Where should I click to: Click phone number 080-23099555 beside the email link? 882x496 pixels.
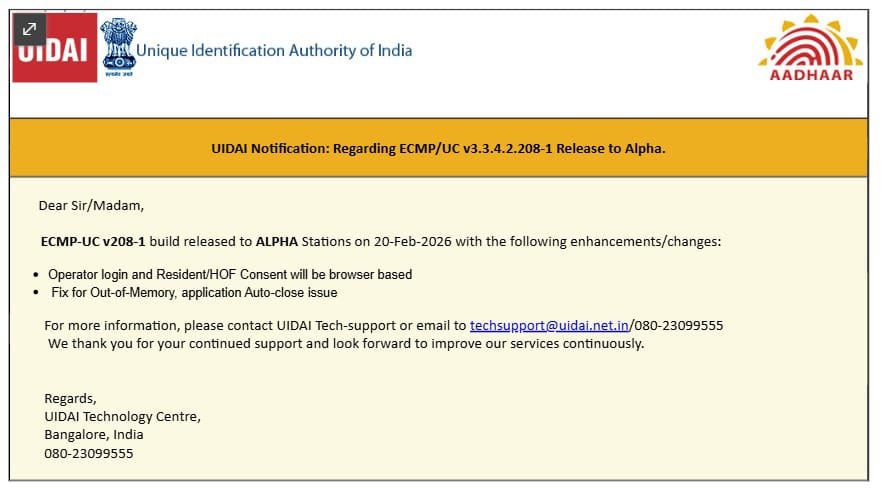(679, 325)
